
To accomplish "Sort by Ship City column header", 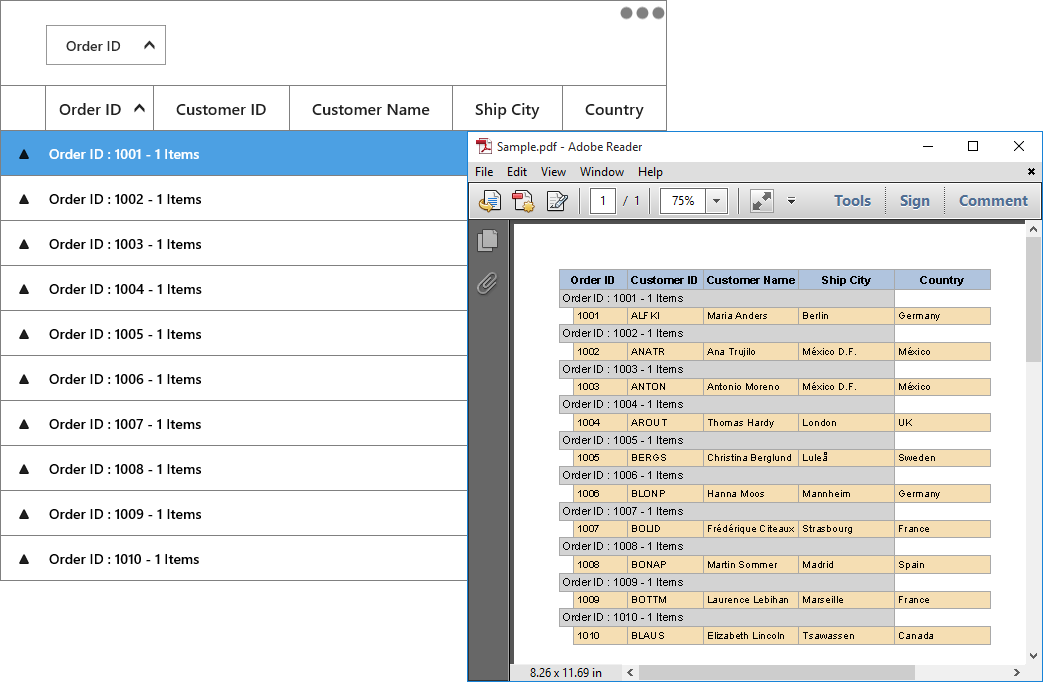I will tap(507, 108).
